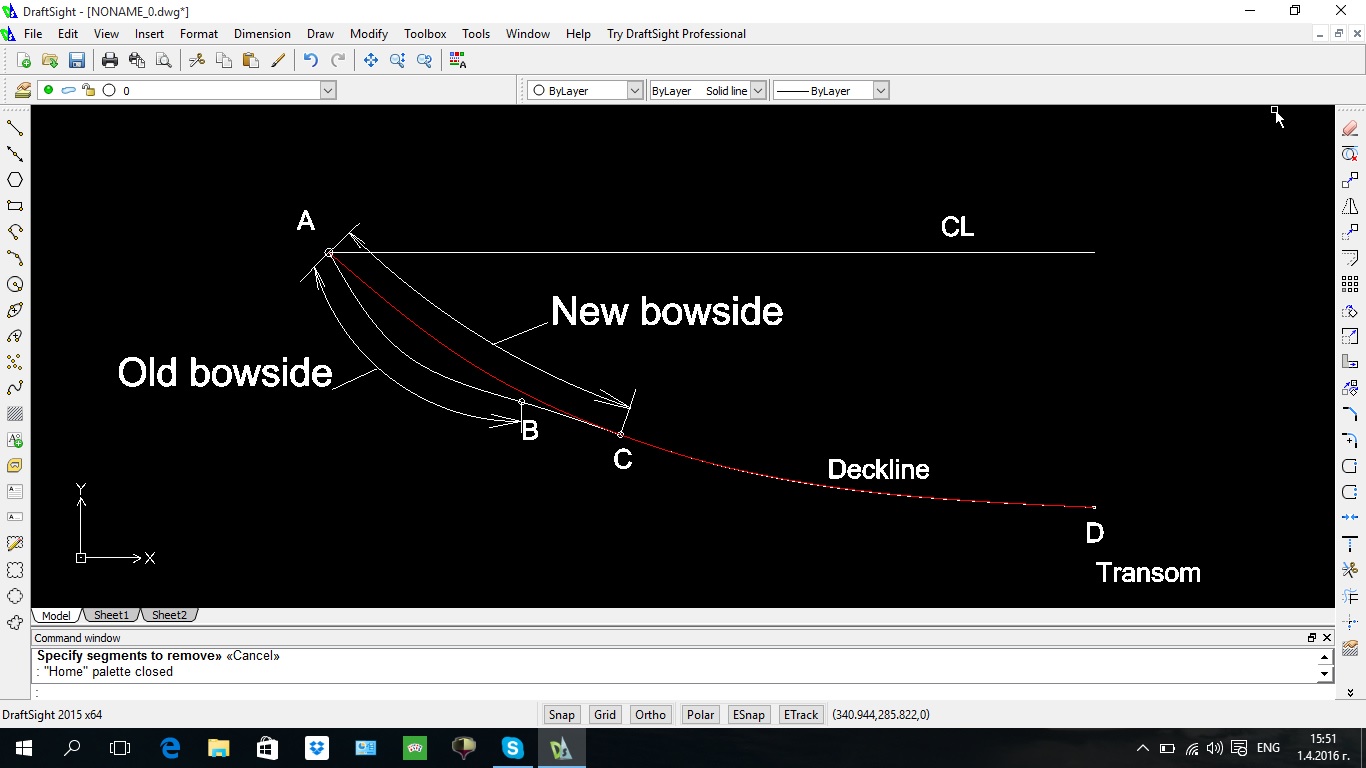
Task: Select the Polygon draw tool
Action: [x=15, y=180]
